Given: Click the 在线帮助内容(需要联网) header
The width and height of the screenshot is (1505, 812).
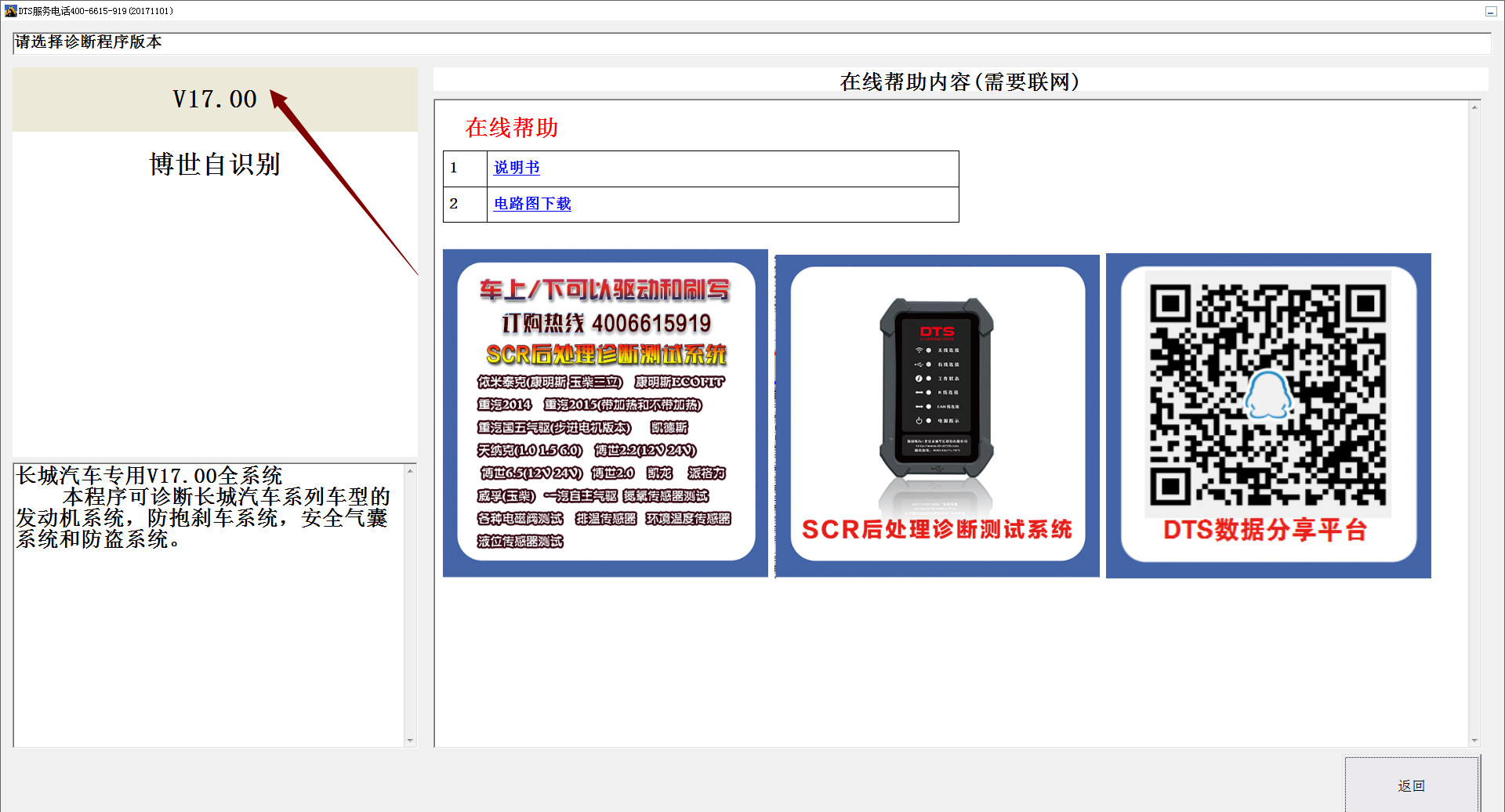Looking at the screenshot, I should click(960, 81).
